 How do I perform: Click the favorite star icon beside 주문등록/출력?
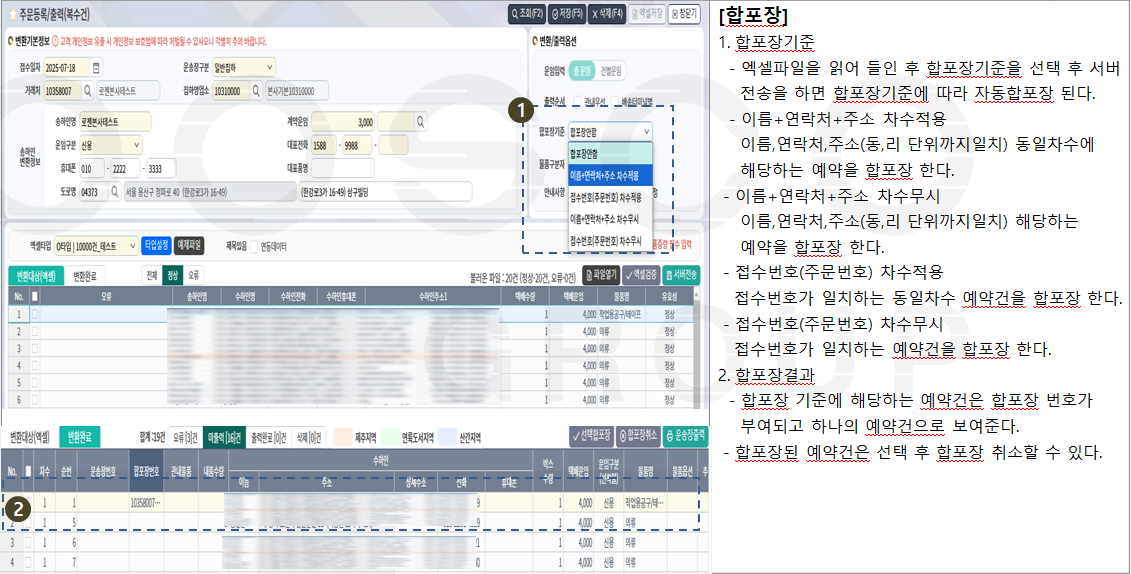click(x=13, y=14)
